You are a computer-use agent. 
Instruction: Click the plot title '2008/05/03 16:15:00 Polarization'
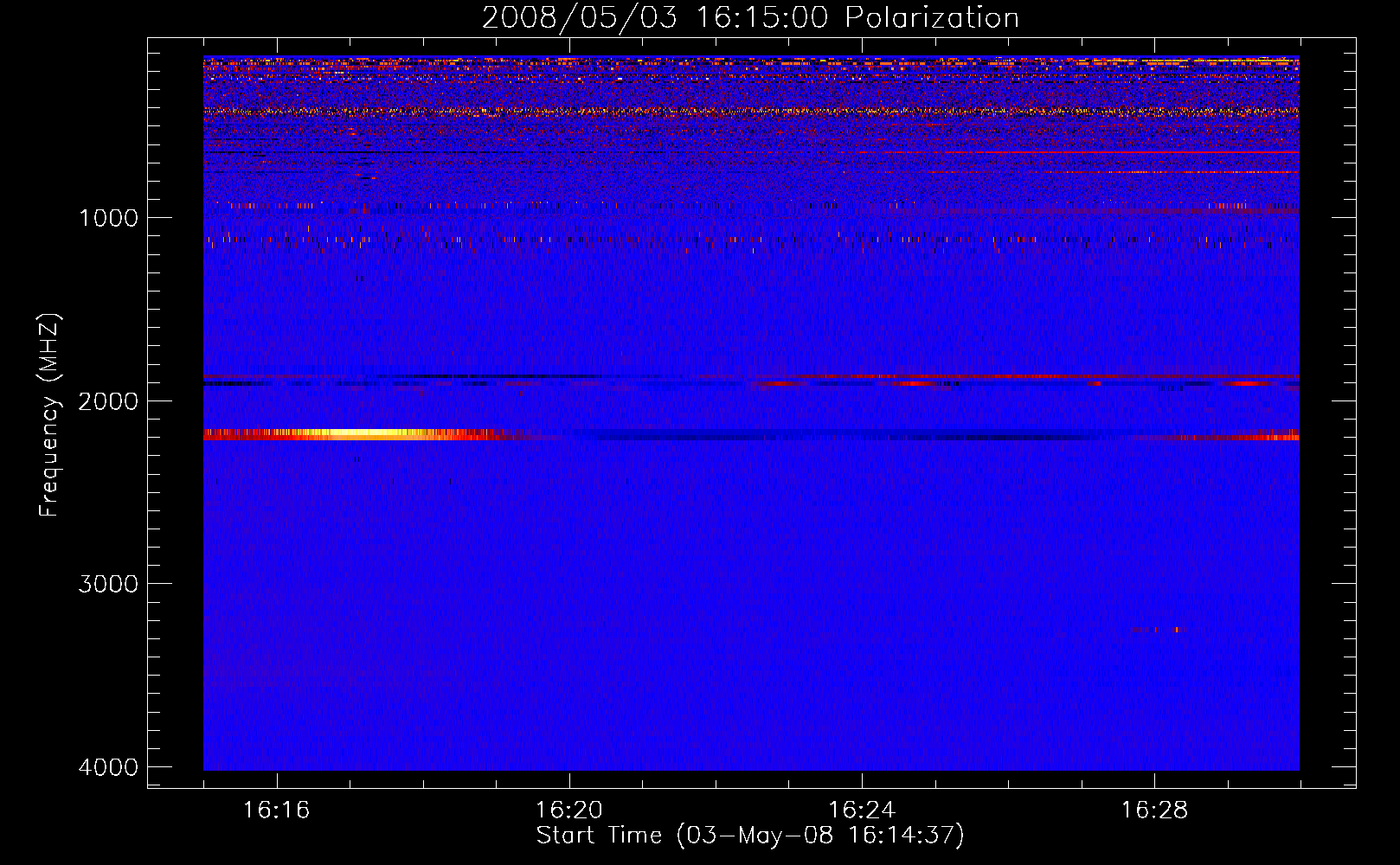749,17
